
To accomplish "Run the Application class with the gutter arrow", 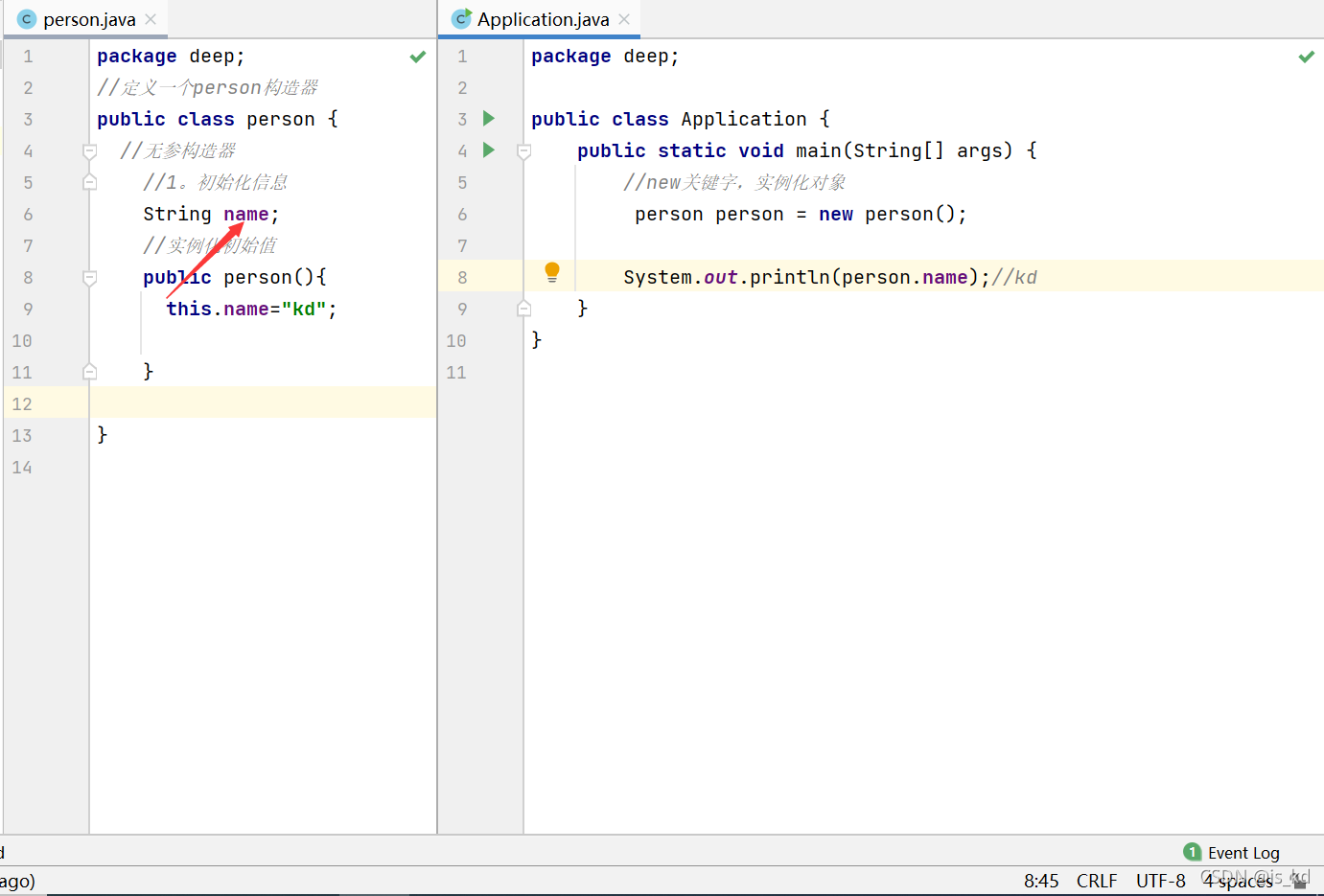I will point(489,119).
